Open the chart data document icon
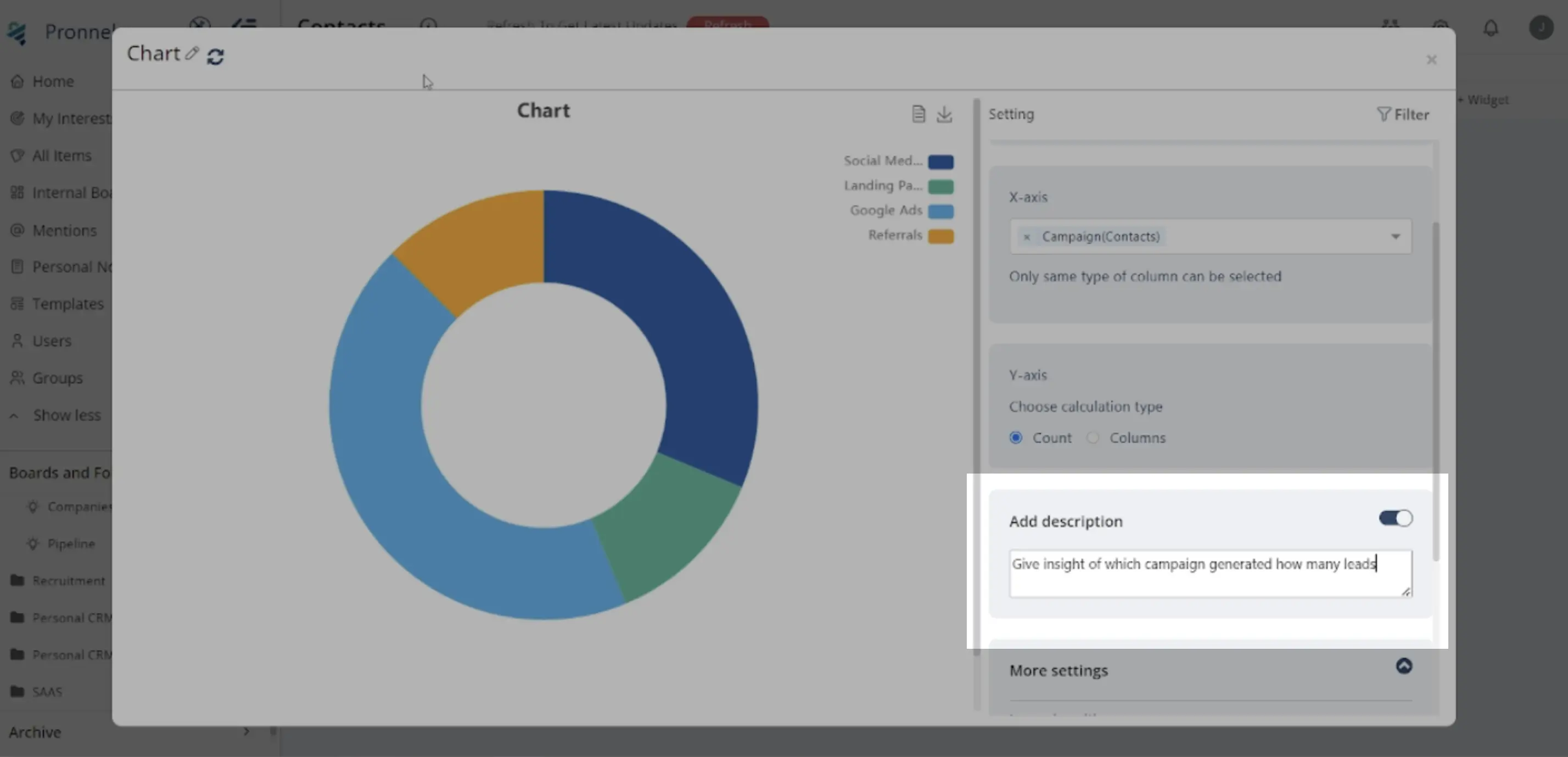 coord(919,114)
